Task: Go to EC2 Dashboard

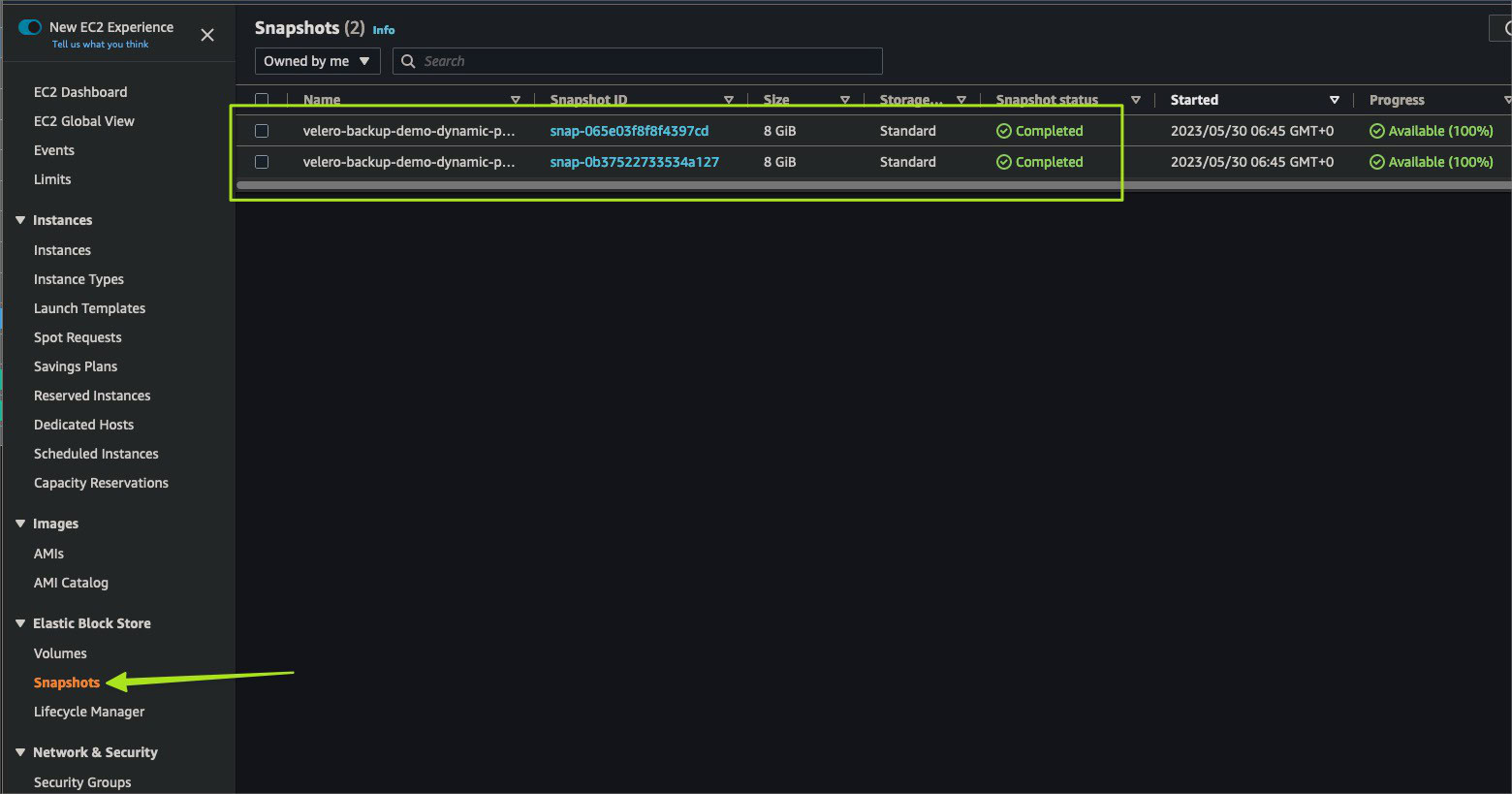Action: tap(80, 92)
